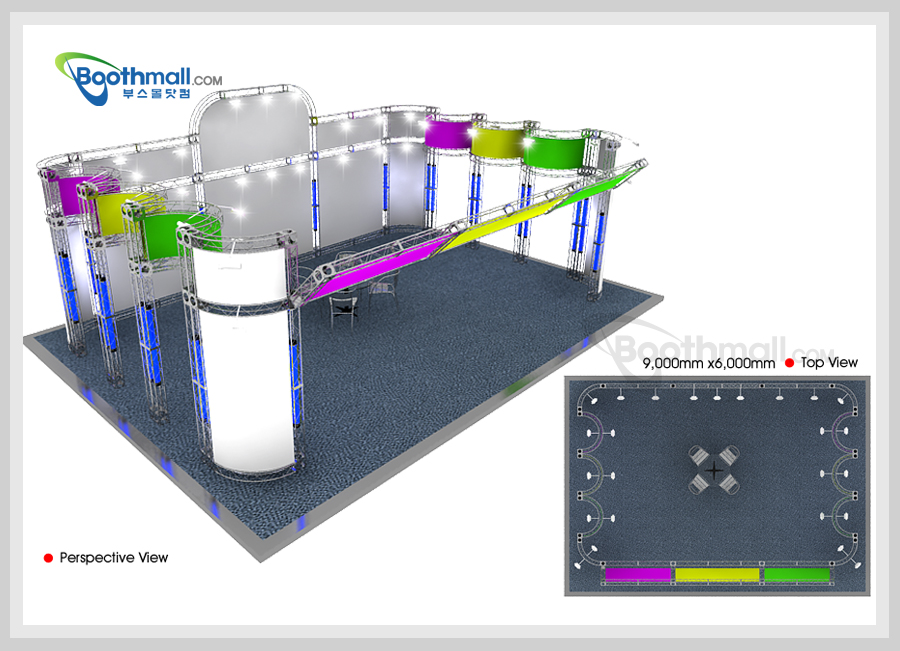
Task: Click the red dot beside Top View
Action: tap(789, 363)
